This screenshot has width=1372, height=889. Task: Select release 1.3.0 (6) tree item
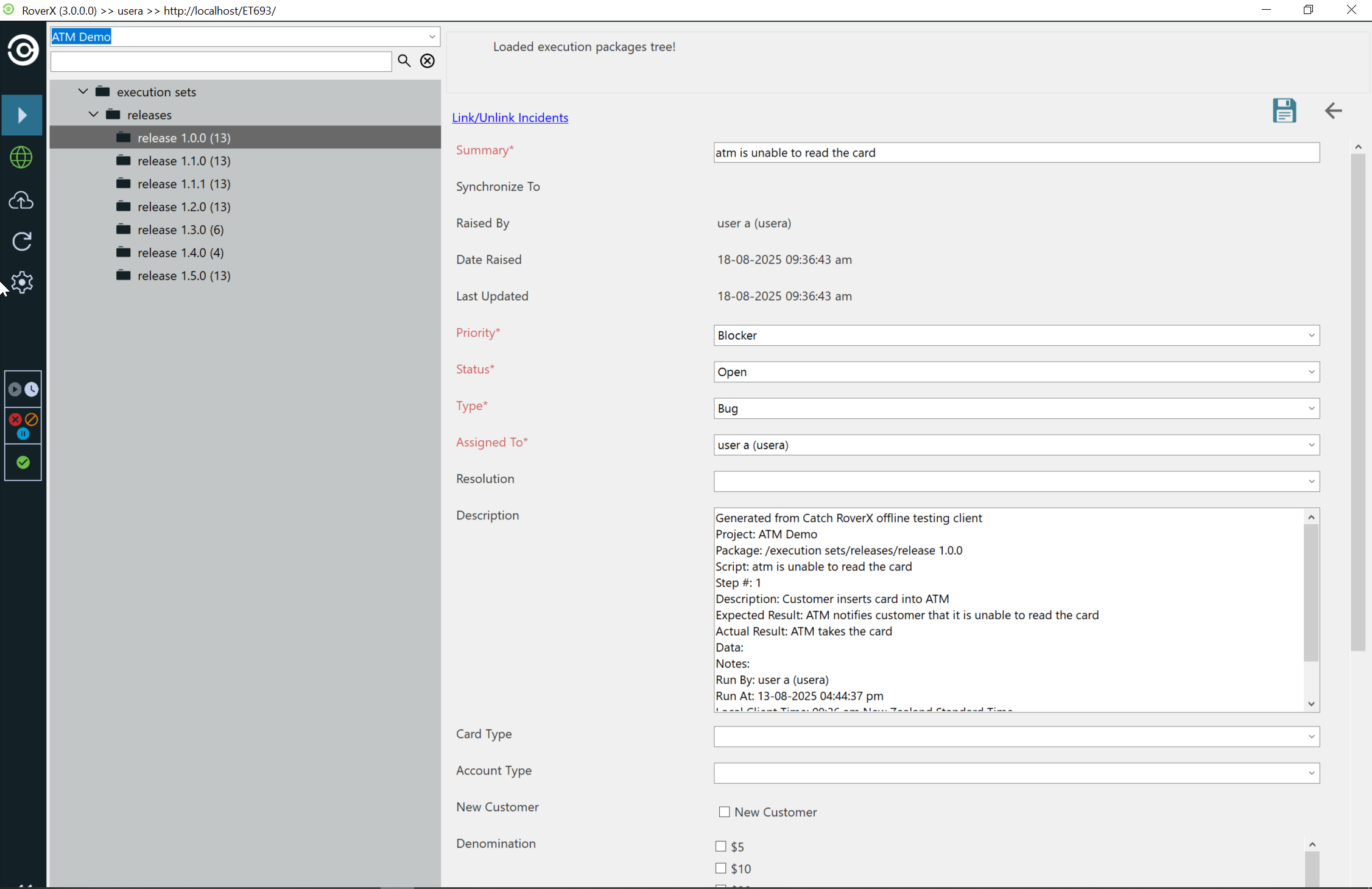[x=180, y=230]
